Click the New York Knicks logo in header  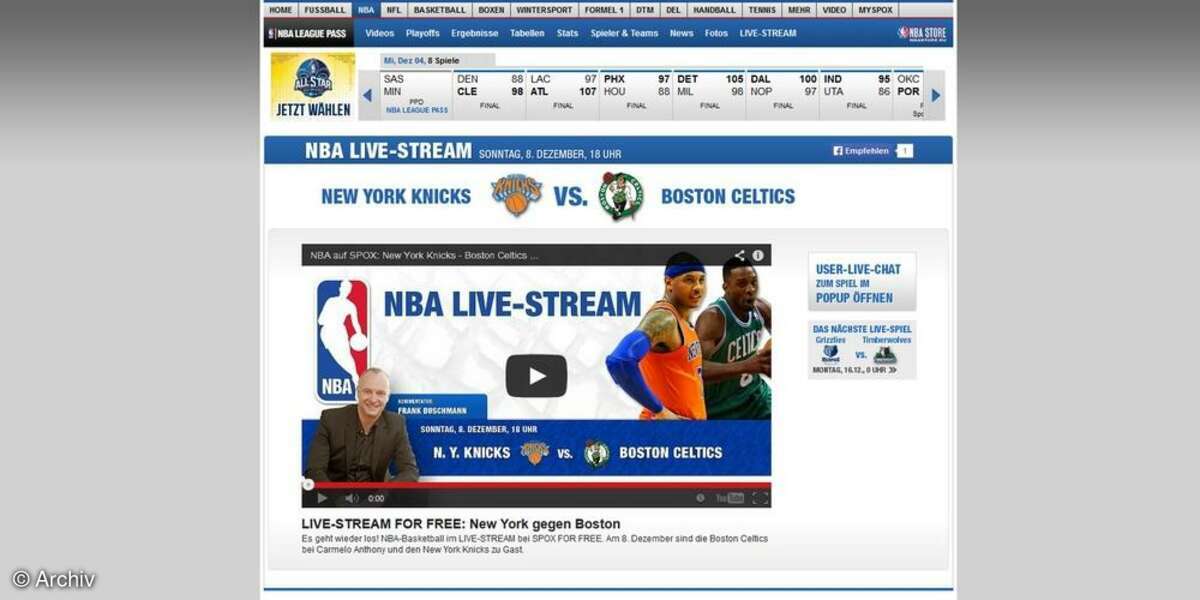pyautogui.click(x=516, y=195)
